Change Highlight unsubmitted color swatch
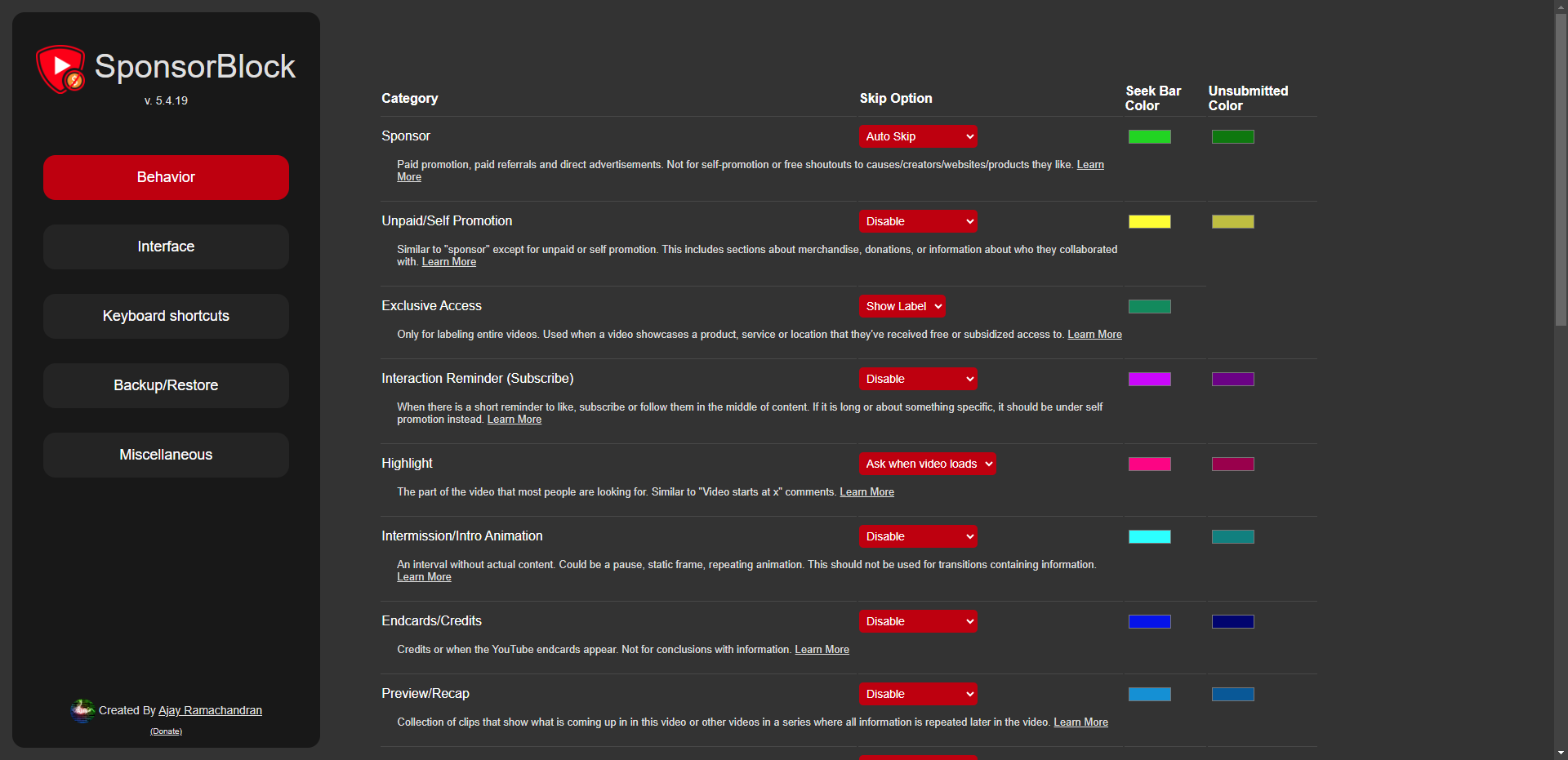The height and width of the screenshot is (760, 1568). tap(1233, 464)
